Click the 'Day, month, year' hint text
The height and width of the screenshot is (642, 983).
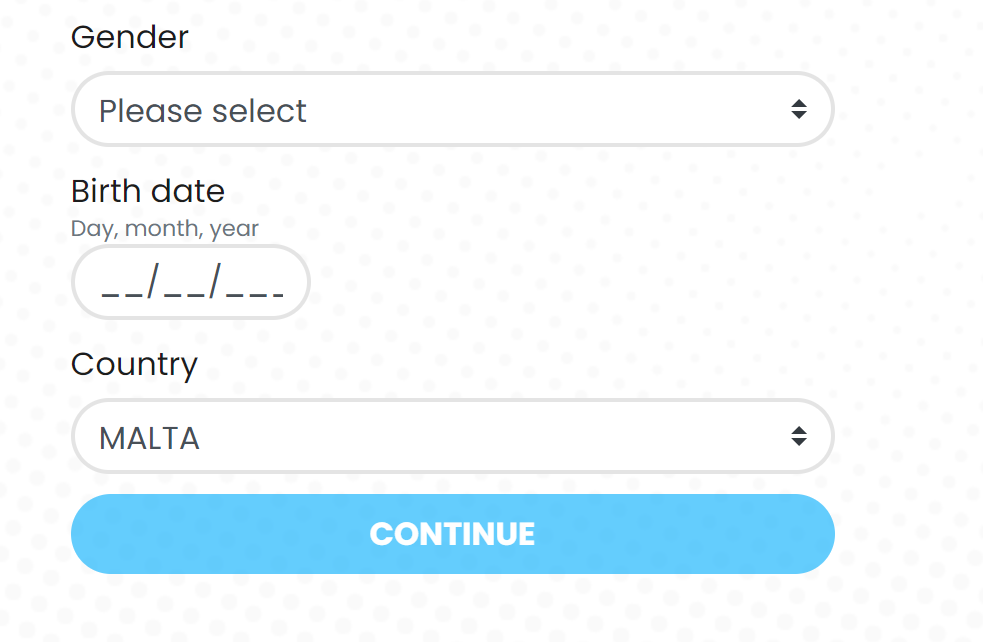coord(165,229)
